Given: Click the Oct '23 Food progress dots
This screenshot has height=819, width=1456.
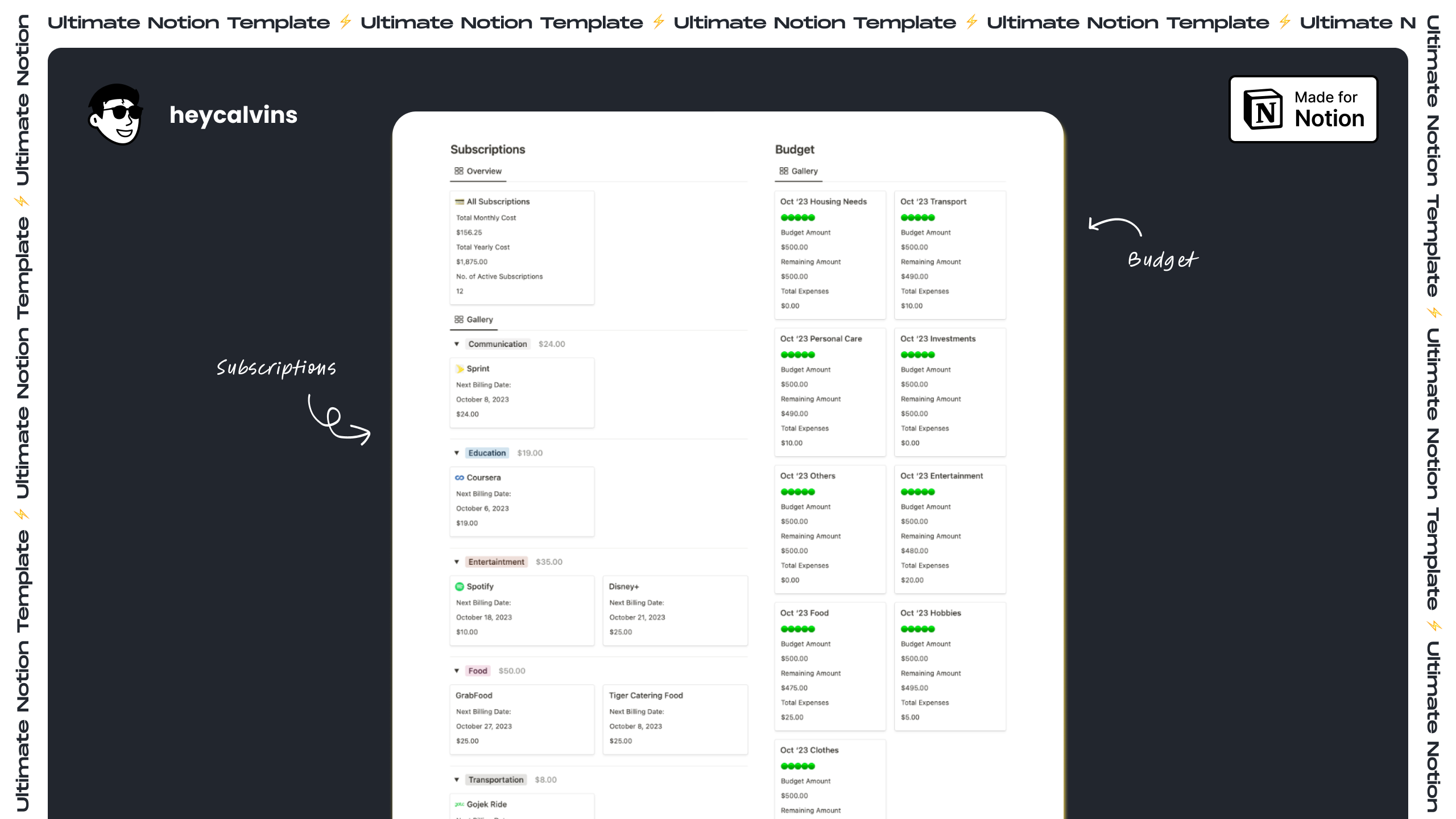Looking at the screenshot, I should (x=798, y=629).
